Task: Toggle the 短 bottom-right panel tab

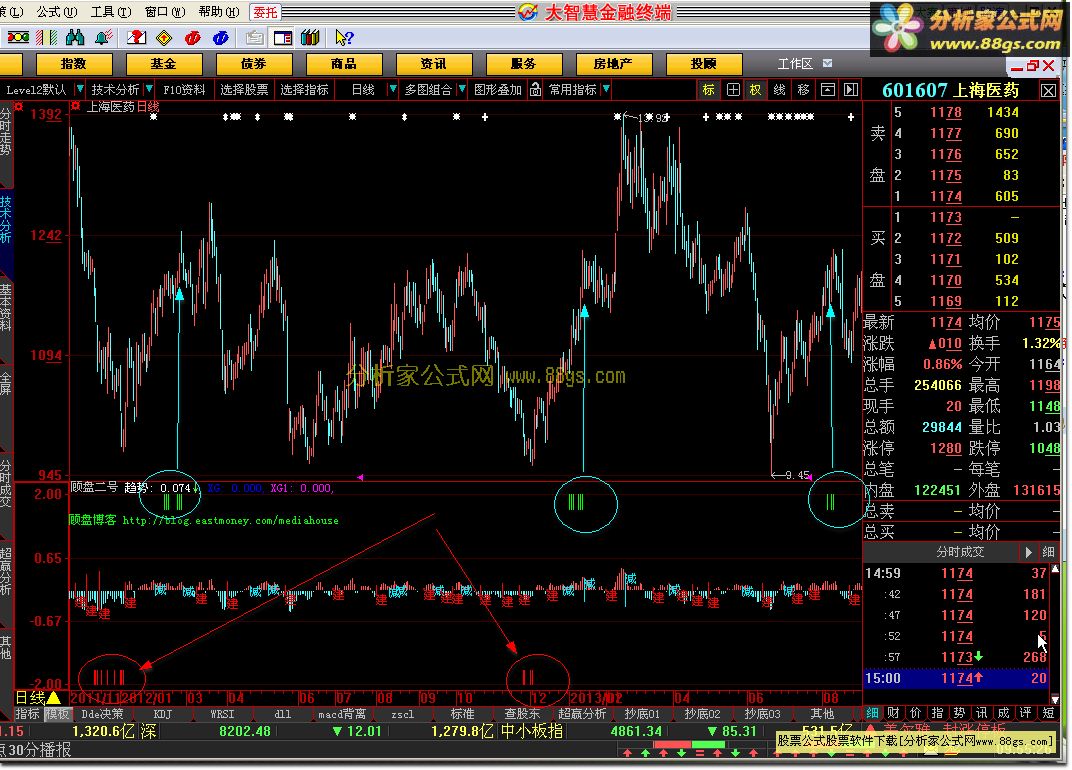Action: coord(1048,713)
